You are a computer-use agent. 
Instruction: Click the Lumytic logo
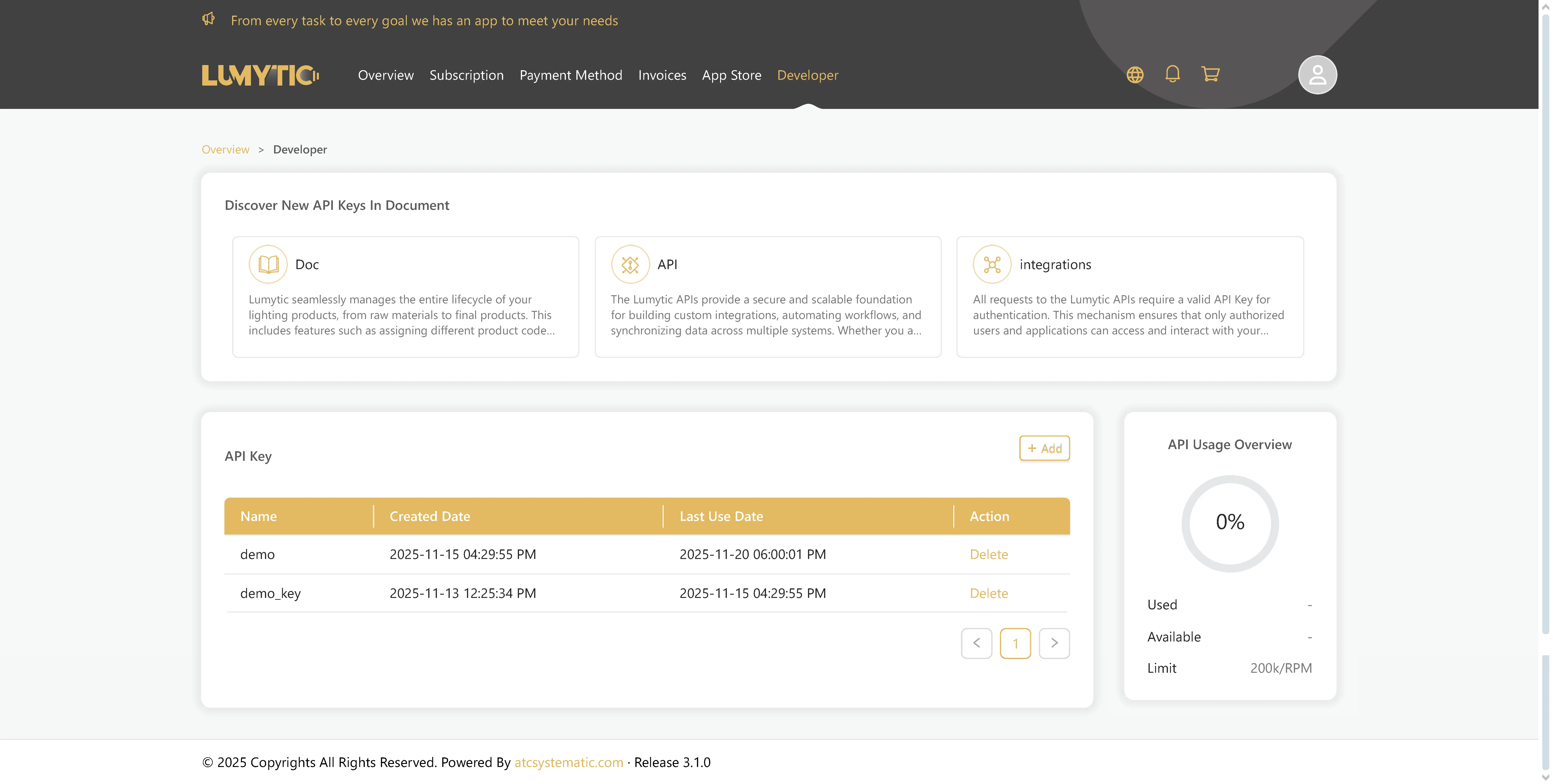(259, 74)
